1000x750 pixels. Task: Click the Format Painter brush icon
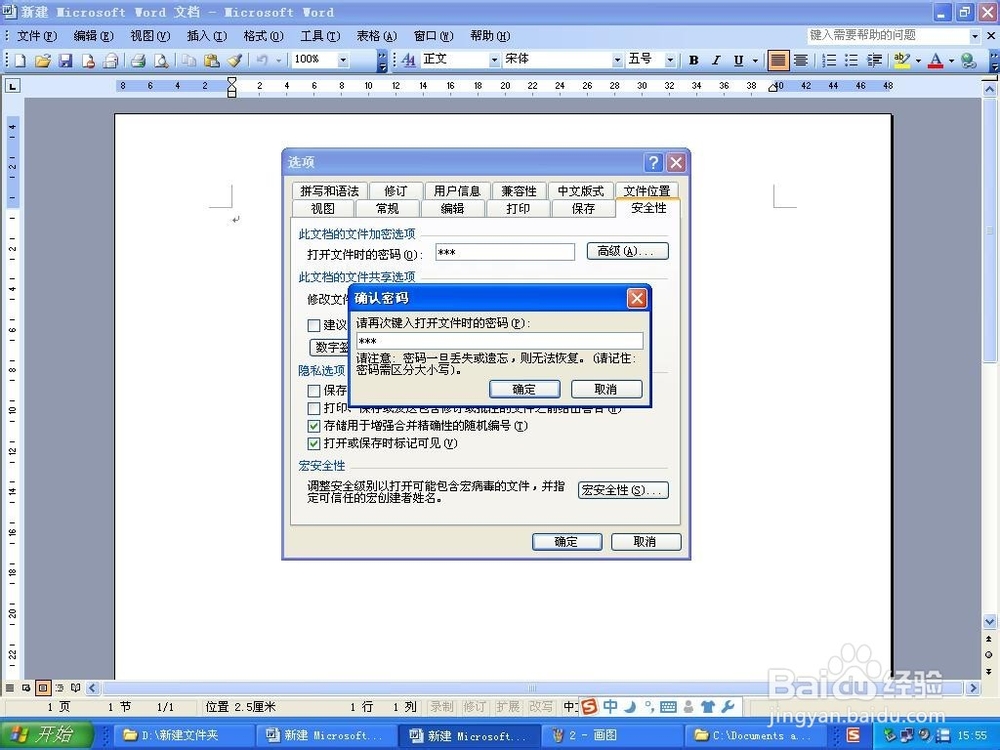coord(235,61)
